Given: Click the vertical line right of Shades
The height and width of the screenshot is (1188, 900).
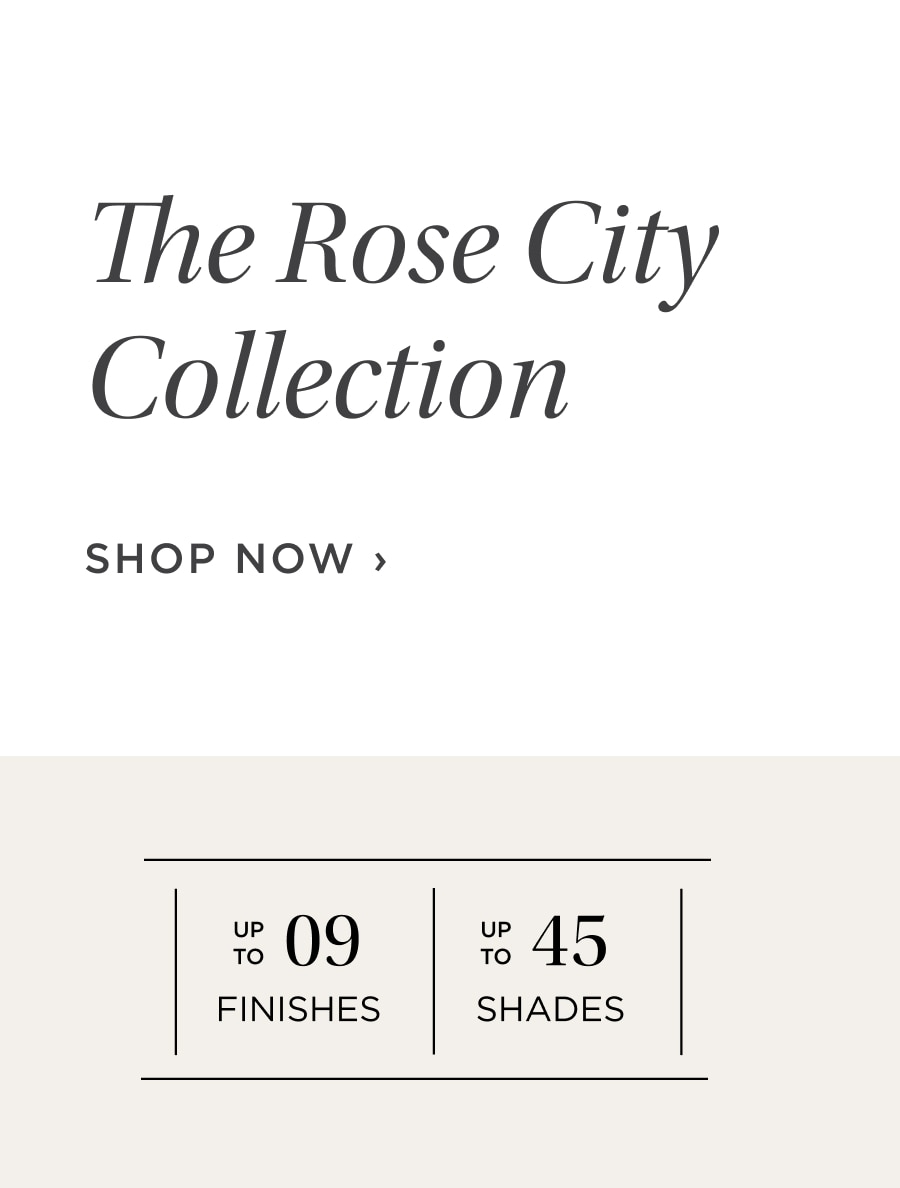Looking at the screenshot, I should click(x=681, y=971).
